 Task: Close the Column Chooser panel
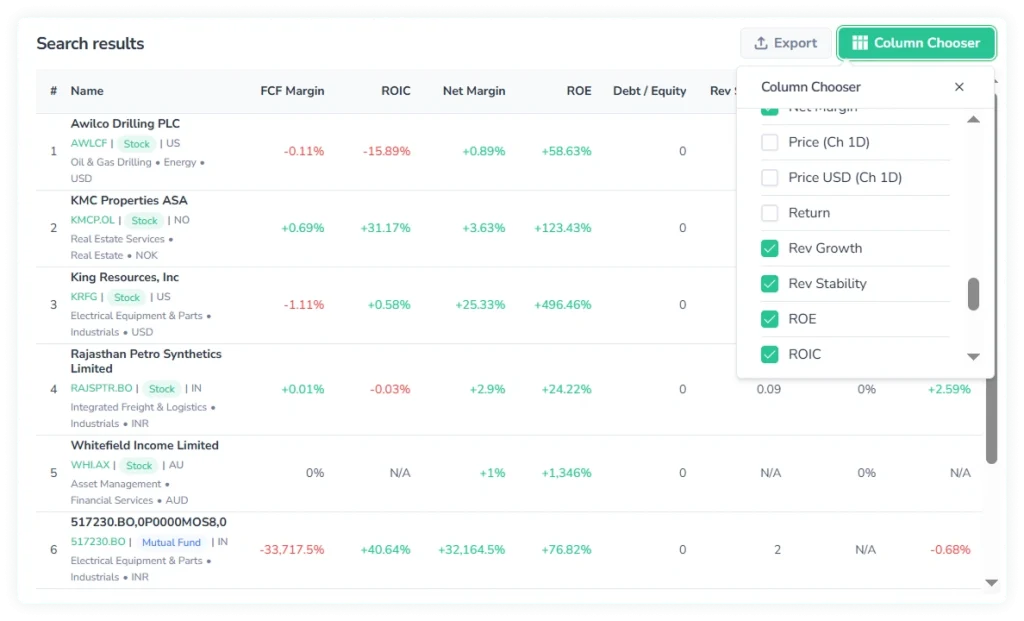pyautogui.click(x=959, y=87)
